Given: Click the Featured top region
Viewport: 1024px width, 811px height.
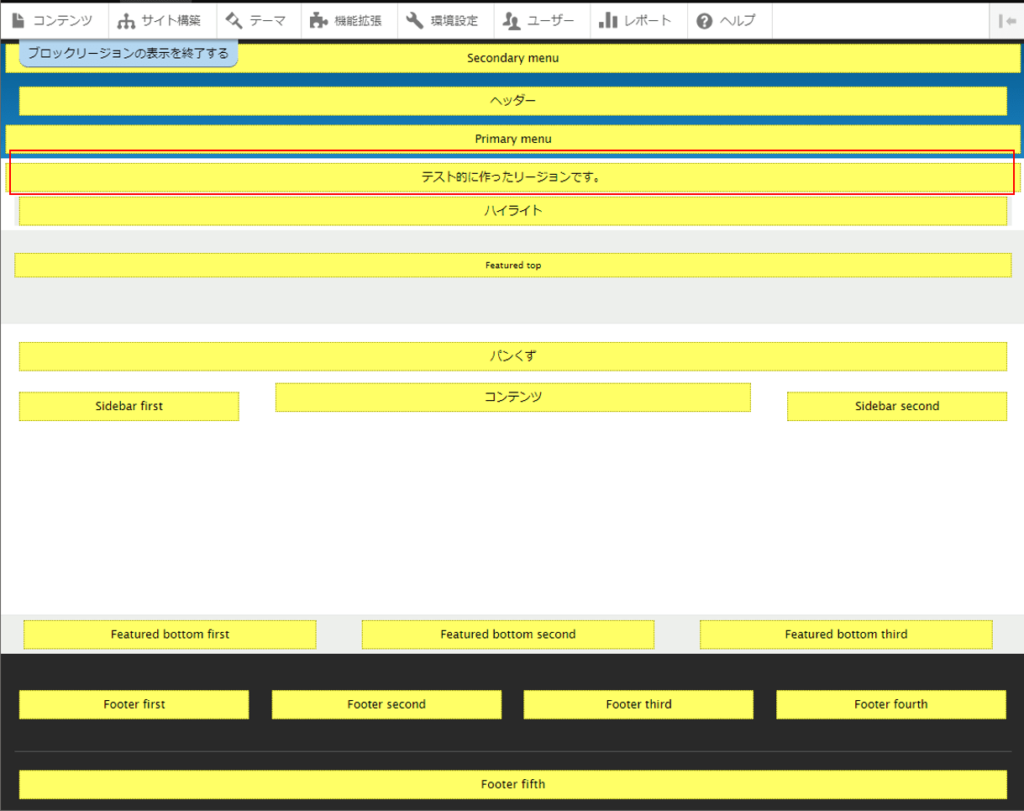Looking at the screenshot, I should (512, 265).
